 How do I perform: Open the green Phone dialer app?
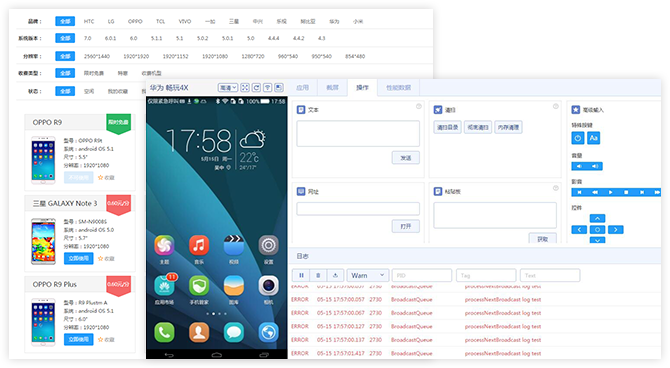click(164, 333)
